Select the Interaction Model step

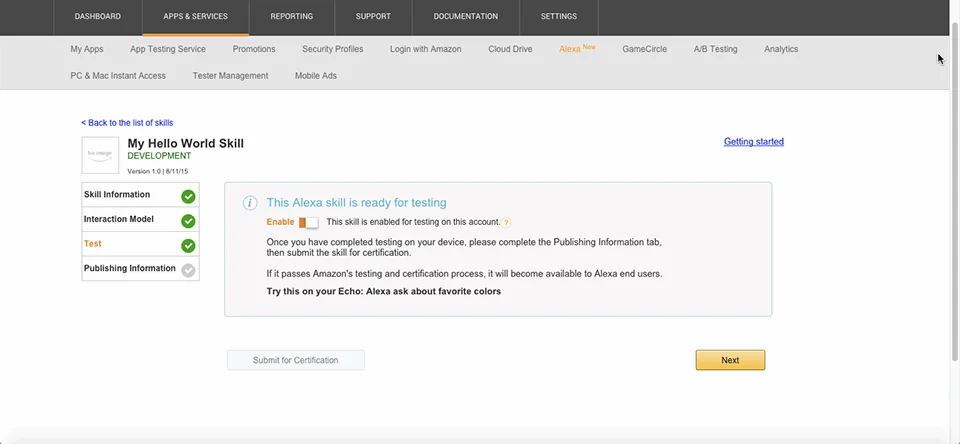click(140, 219)
